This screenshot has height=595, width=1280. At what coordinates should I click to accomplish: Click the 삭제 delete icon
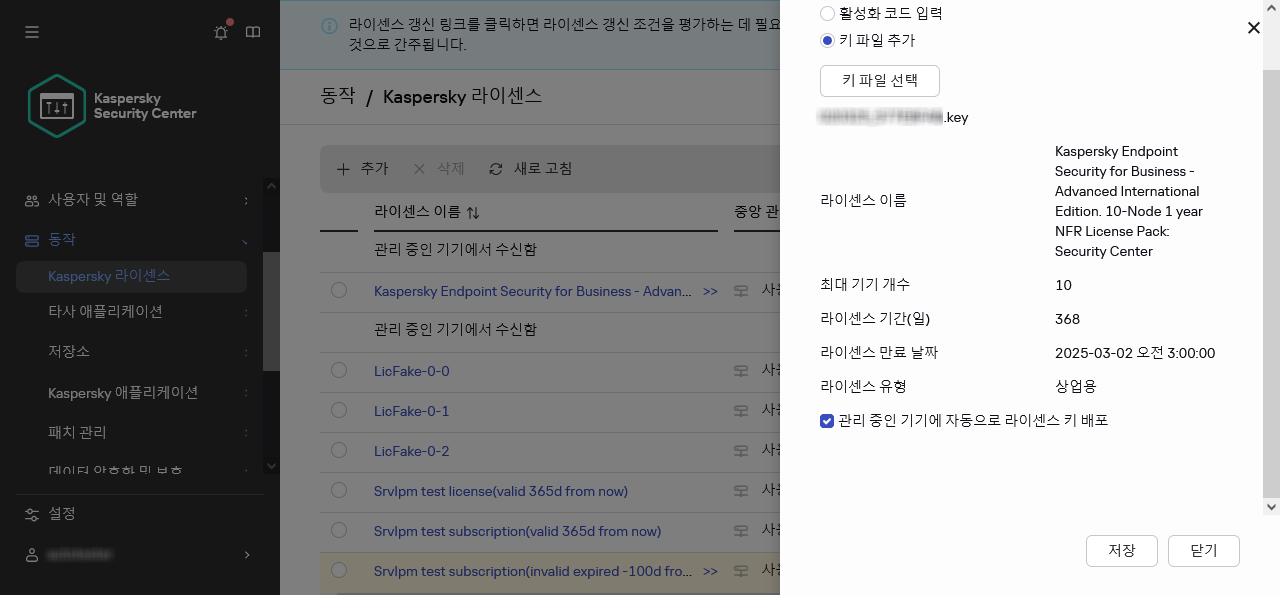(x=418, y=169)
